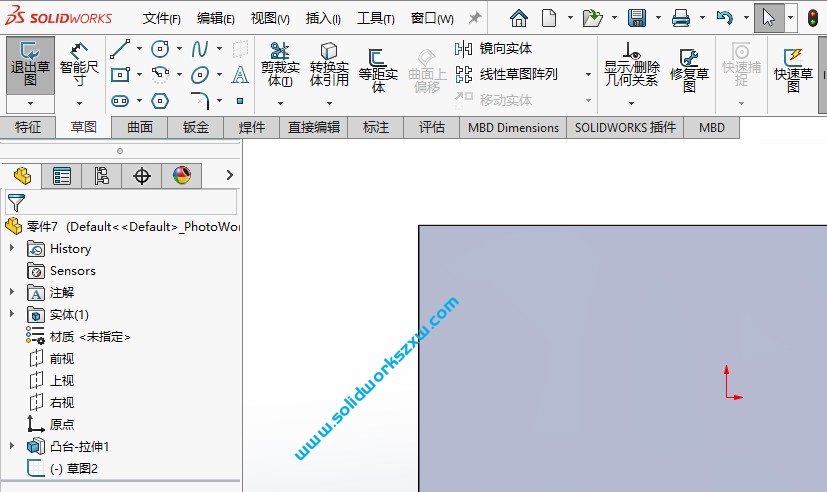Viewport: 827px width, 492px height.
Task: Open the 插入(I) menu
Action: (x=322, y=19)
